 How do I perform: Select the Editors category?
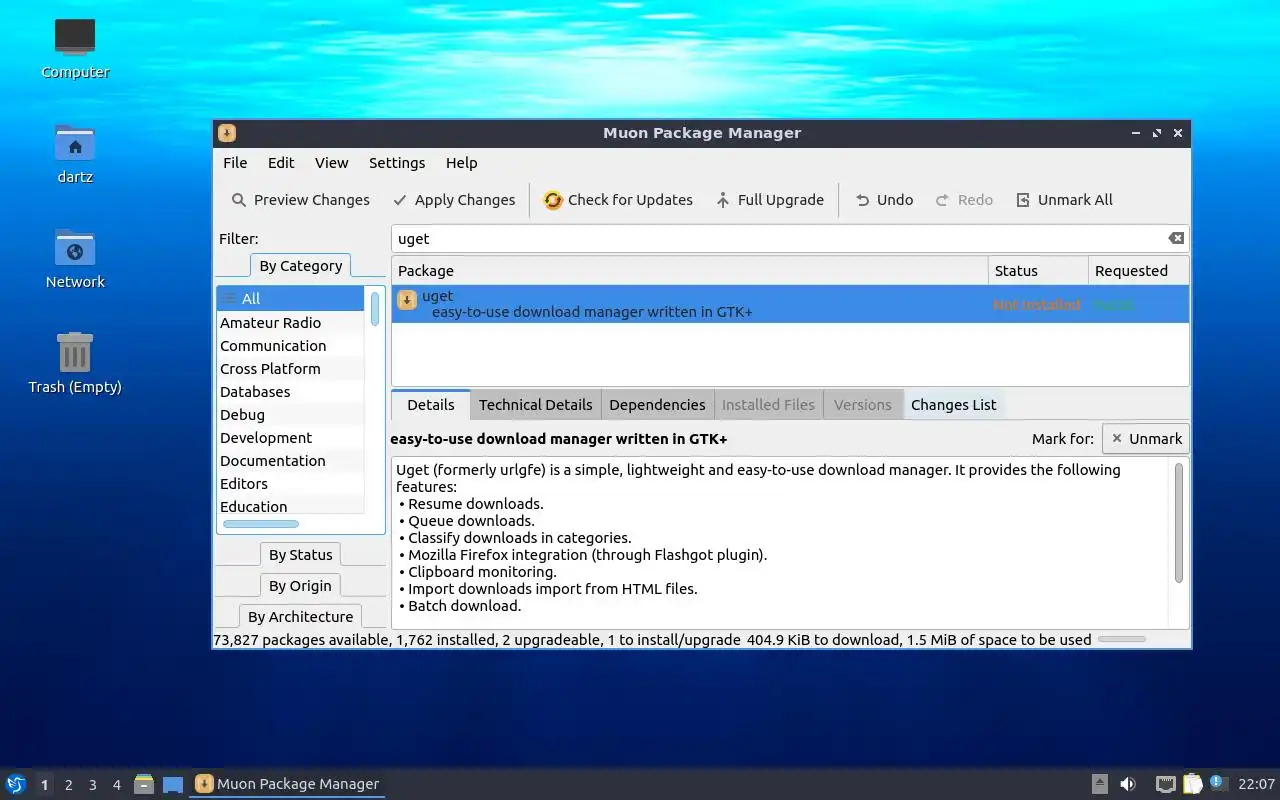[290, 484]
